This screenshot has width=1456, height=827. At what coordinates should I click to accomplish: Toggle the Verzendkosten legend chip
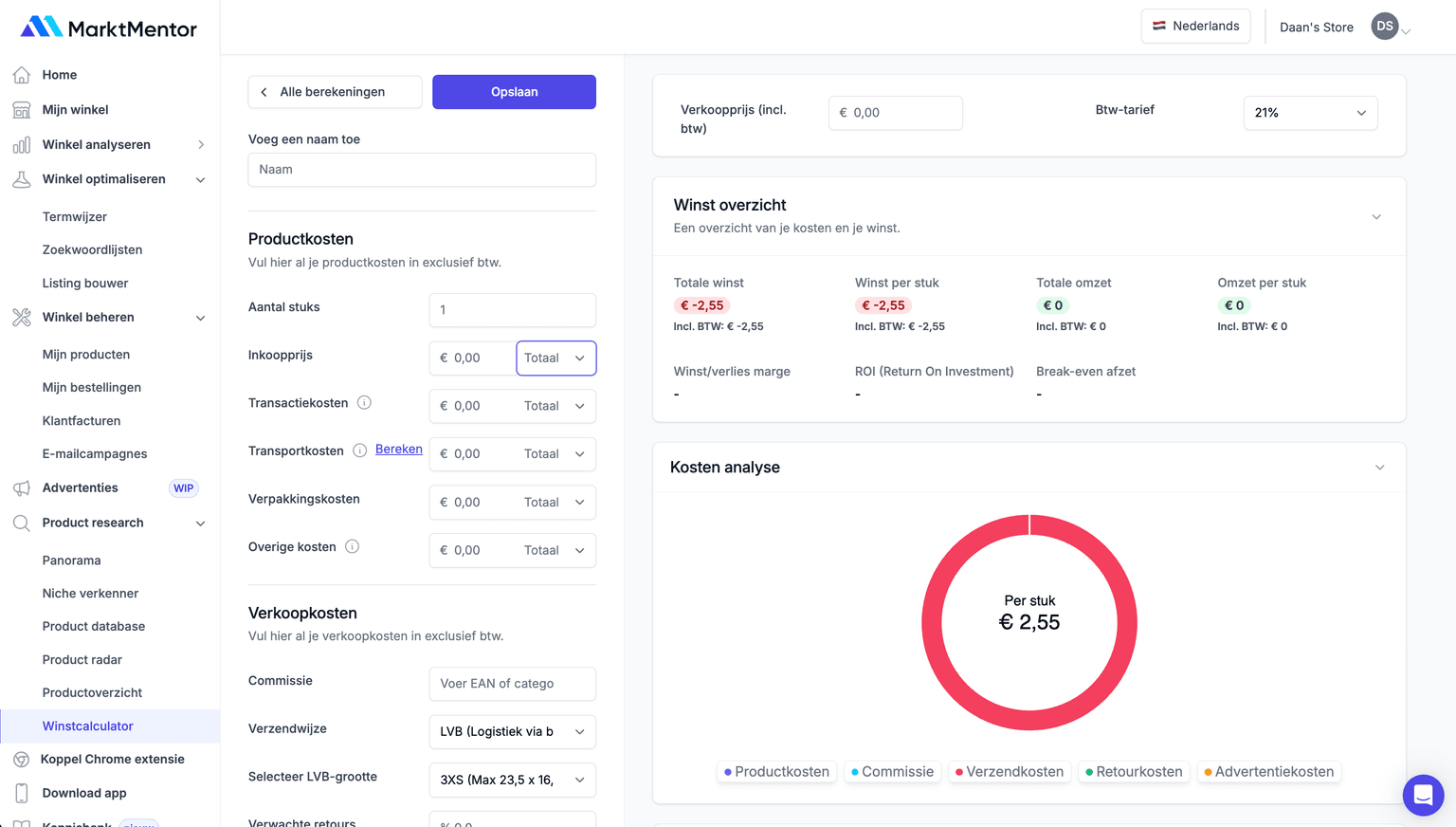1009,771
